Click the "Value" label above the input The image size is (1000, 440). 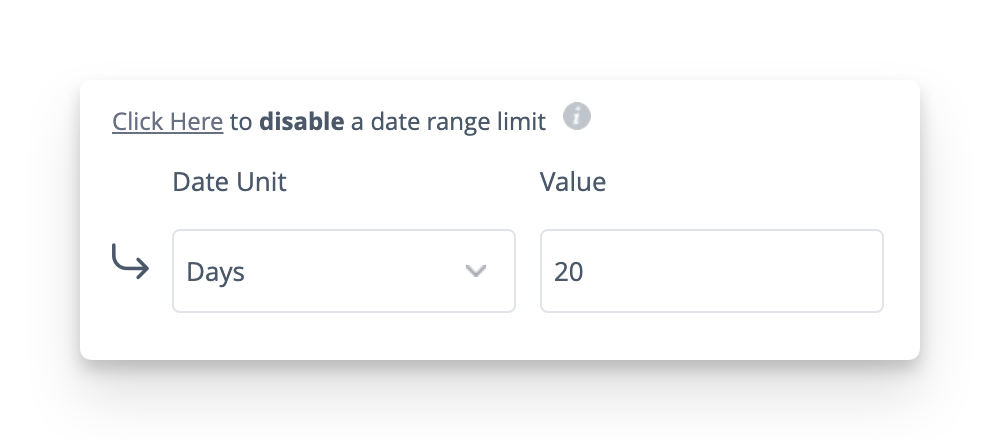[573, 182]
